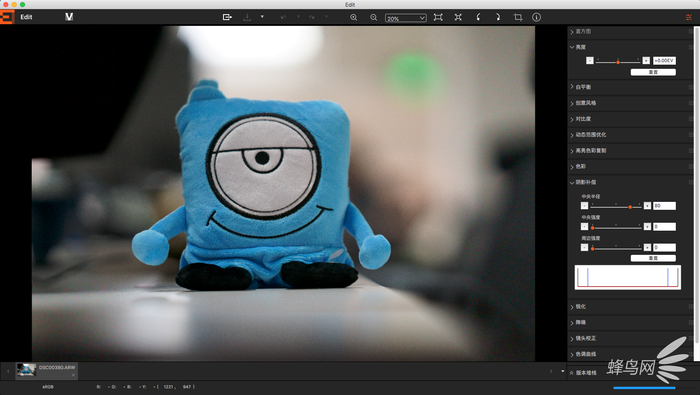Expand the 白平衡 white balance section
The height and width of the screenshot is (395, 700).
coord(629,87)
